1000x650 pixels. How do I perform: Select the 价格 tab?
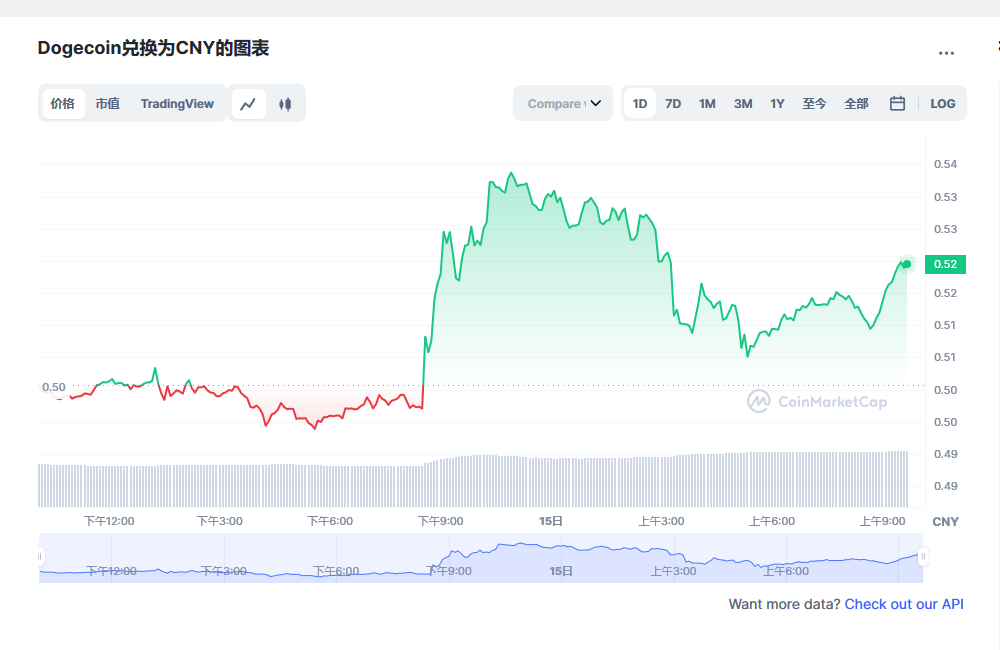[x=63, y=103]
